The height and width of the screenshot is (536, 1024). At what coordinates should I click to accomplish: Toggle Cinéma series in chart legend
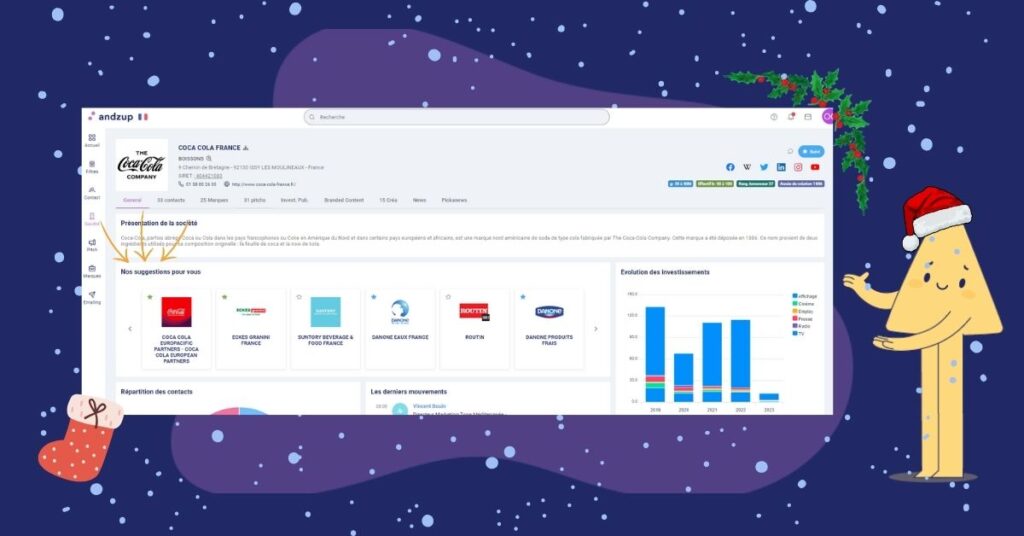point(804,304)
